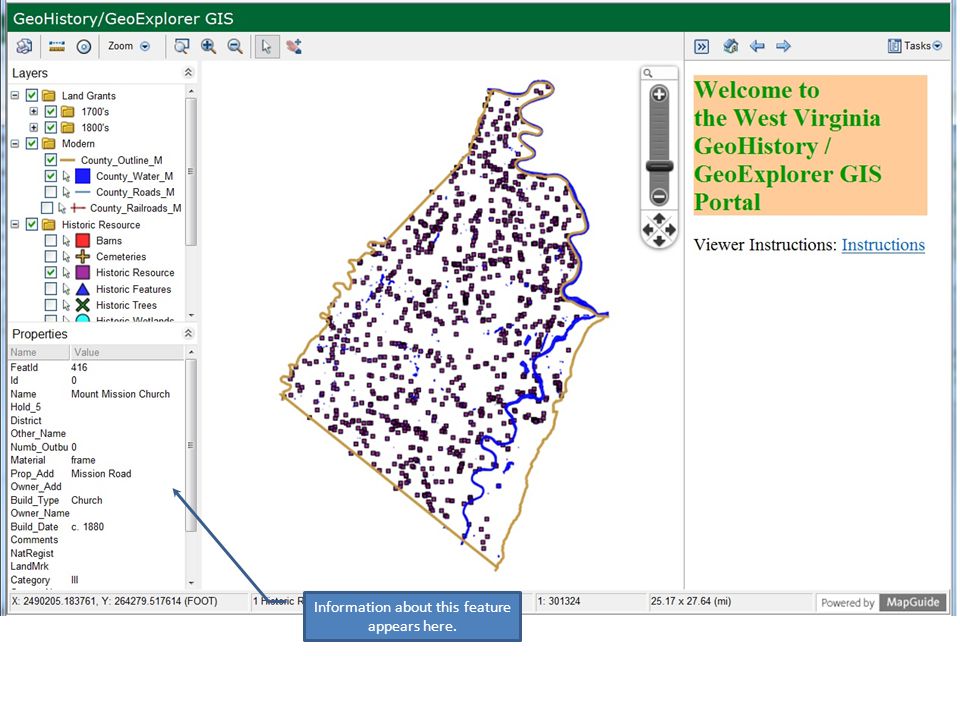Click the Name column header in Properties
This screenshot has height=720, width=960.
pyautogui.click(x=39, y=353)
